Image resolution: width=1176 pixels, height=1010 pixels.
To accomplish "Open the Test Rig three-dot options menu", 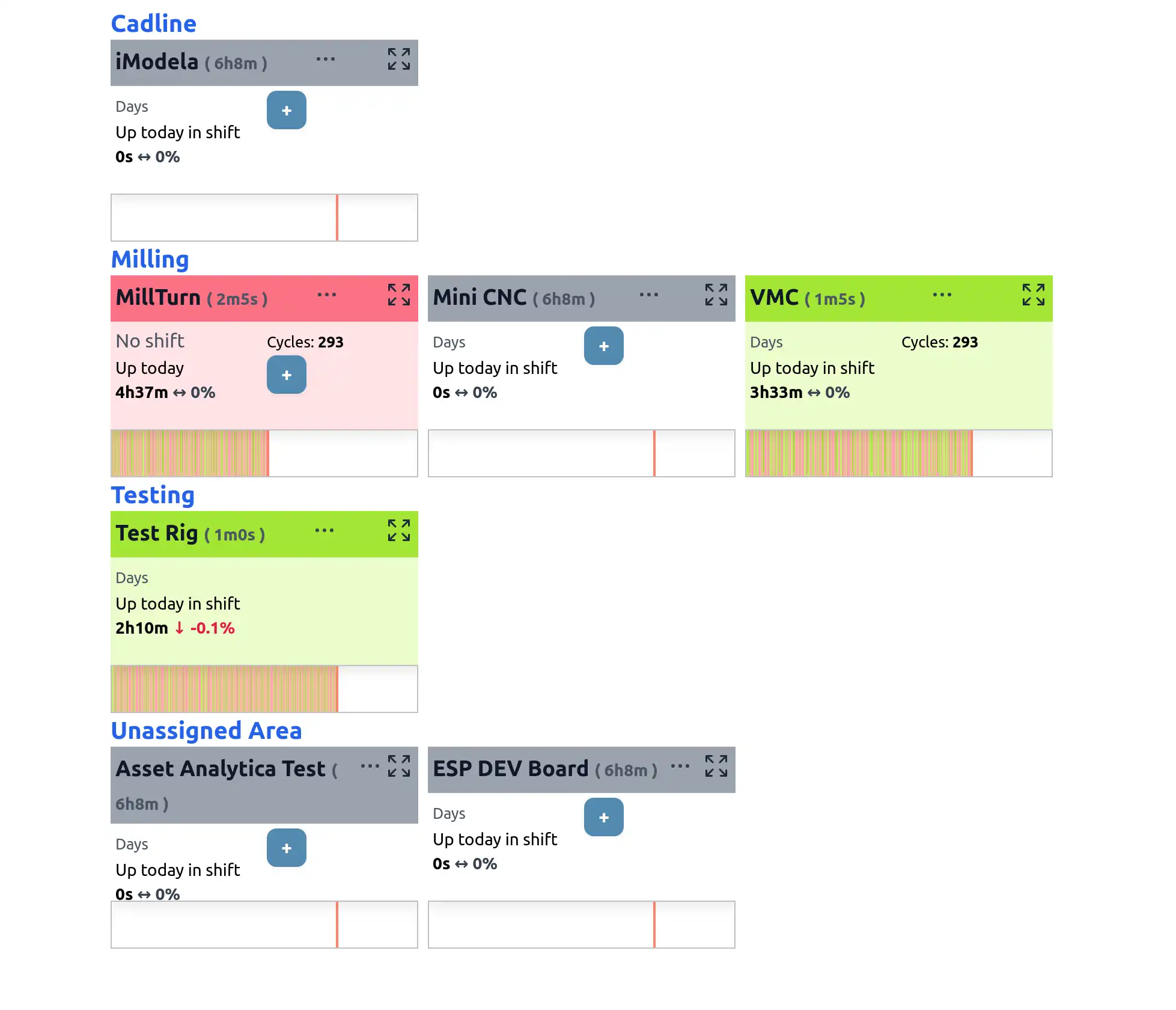I will point(324,531).
